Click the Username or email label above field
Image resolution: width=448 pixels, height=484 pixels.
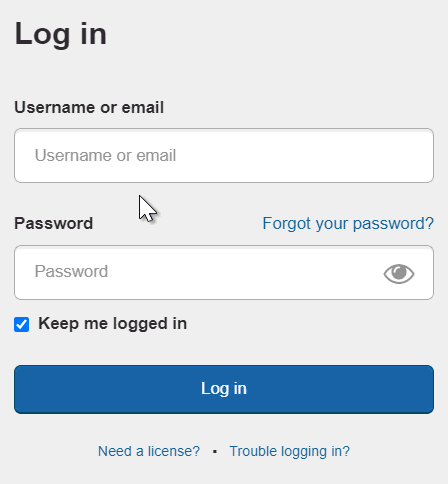[89, 107]
